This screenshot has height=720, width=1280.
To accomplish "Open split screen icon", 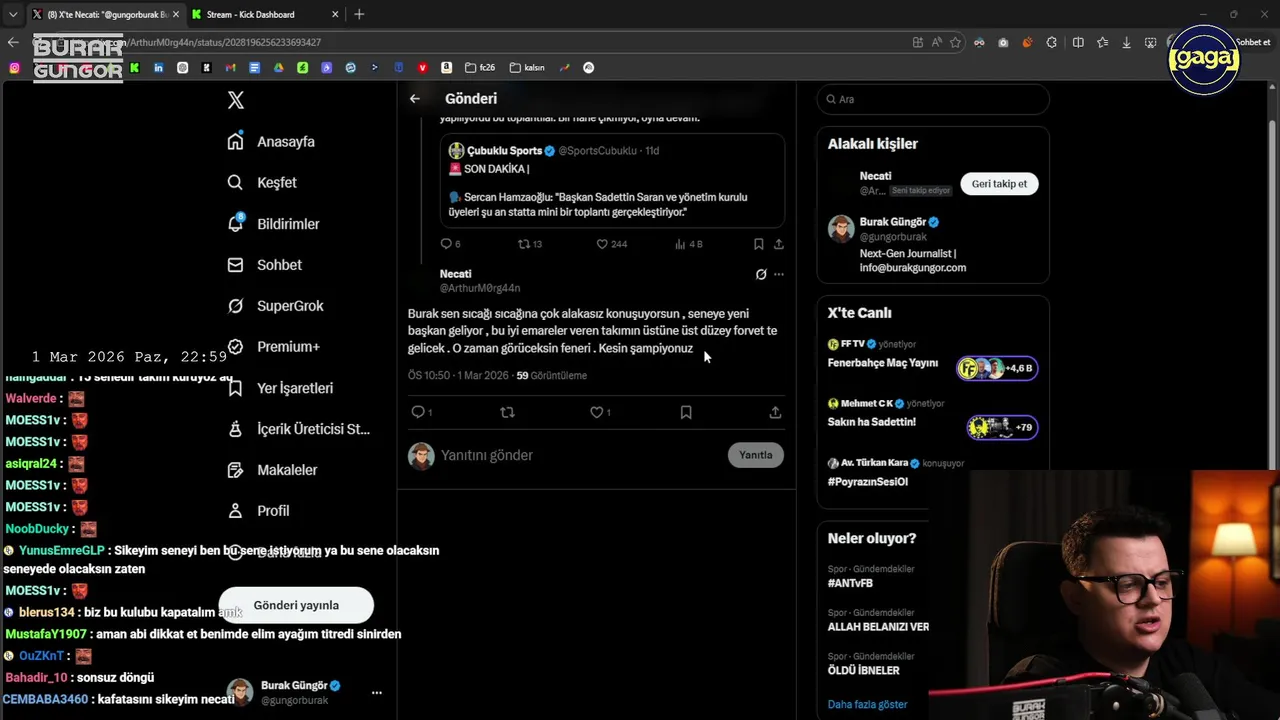I will (x=1078, y=42).
